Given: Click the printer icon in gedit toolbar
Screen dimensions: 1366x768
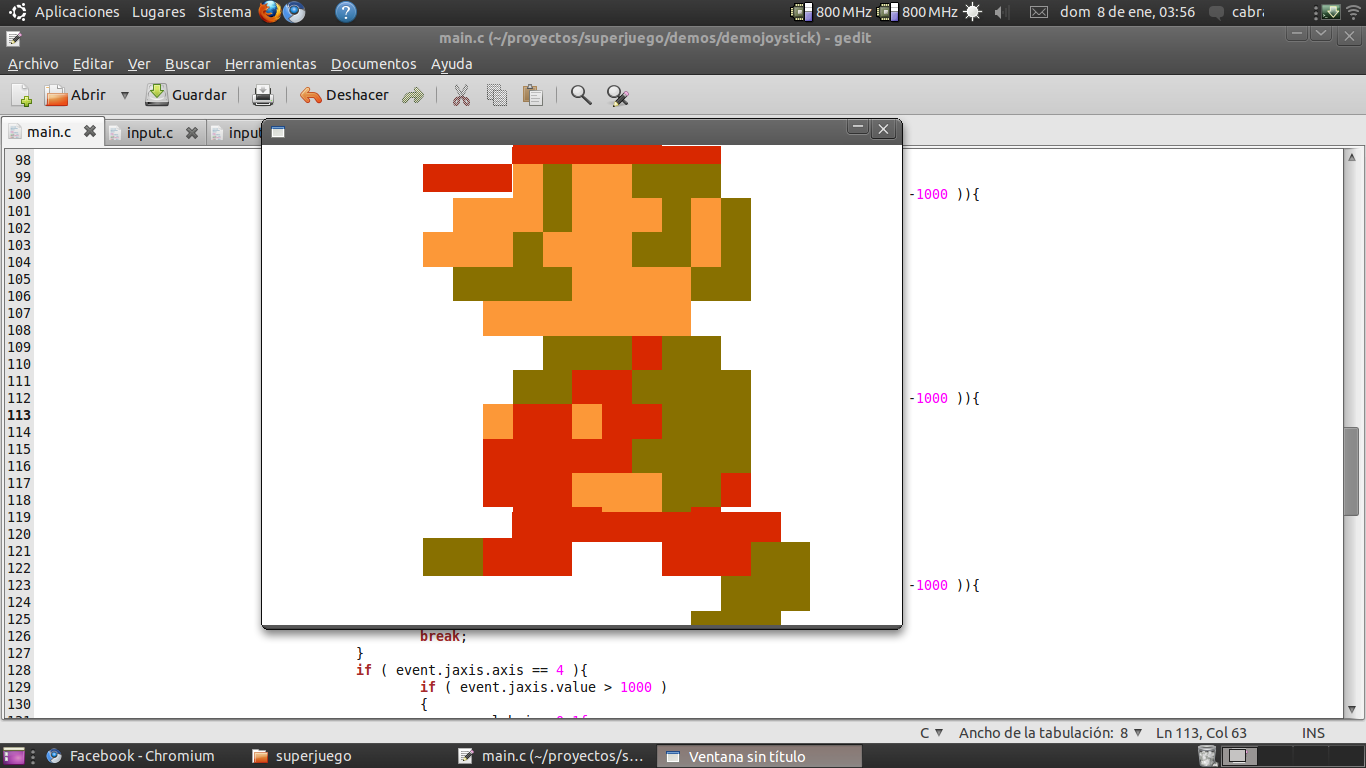Looking at the screenshot, I should [x=263, y=95].
